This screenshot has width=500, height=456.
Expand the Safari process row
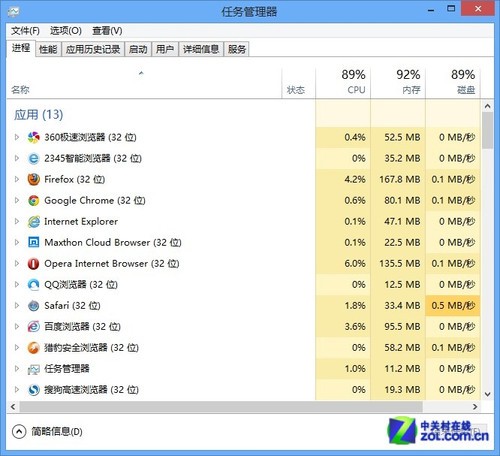(x=16, y=306)
